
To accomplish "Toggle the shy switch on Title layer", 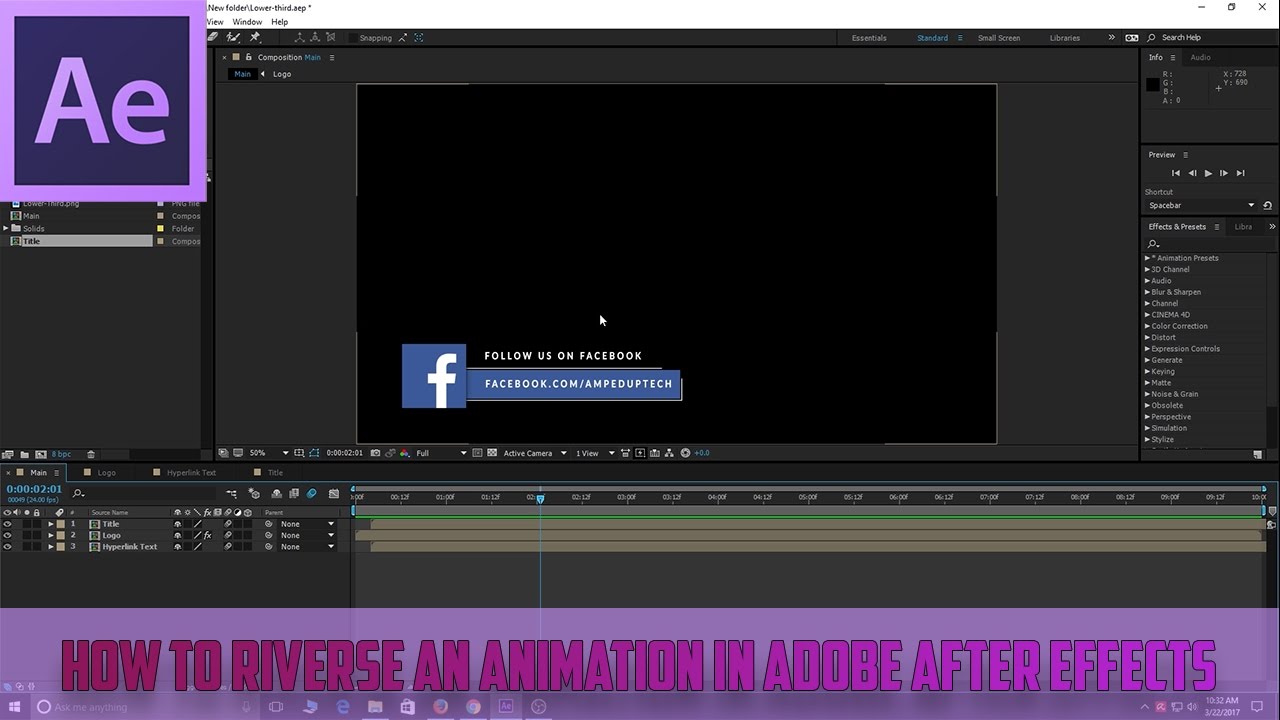I will (178, 524).
